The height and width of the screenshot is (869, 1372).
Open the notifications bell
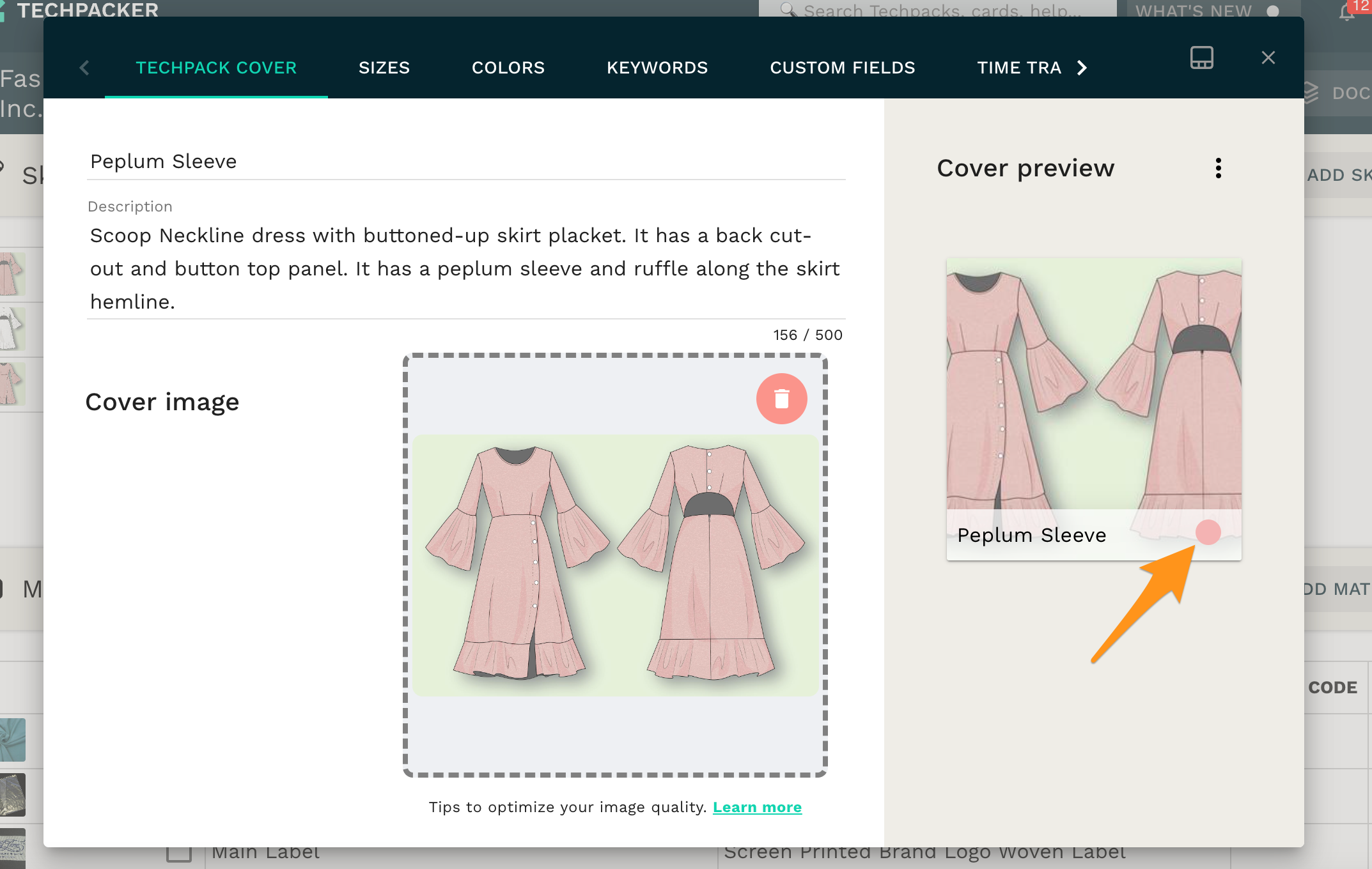coord(1346,12)
